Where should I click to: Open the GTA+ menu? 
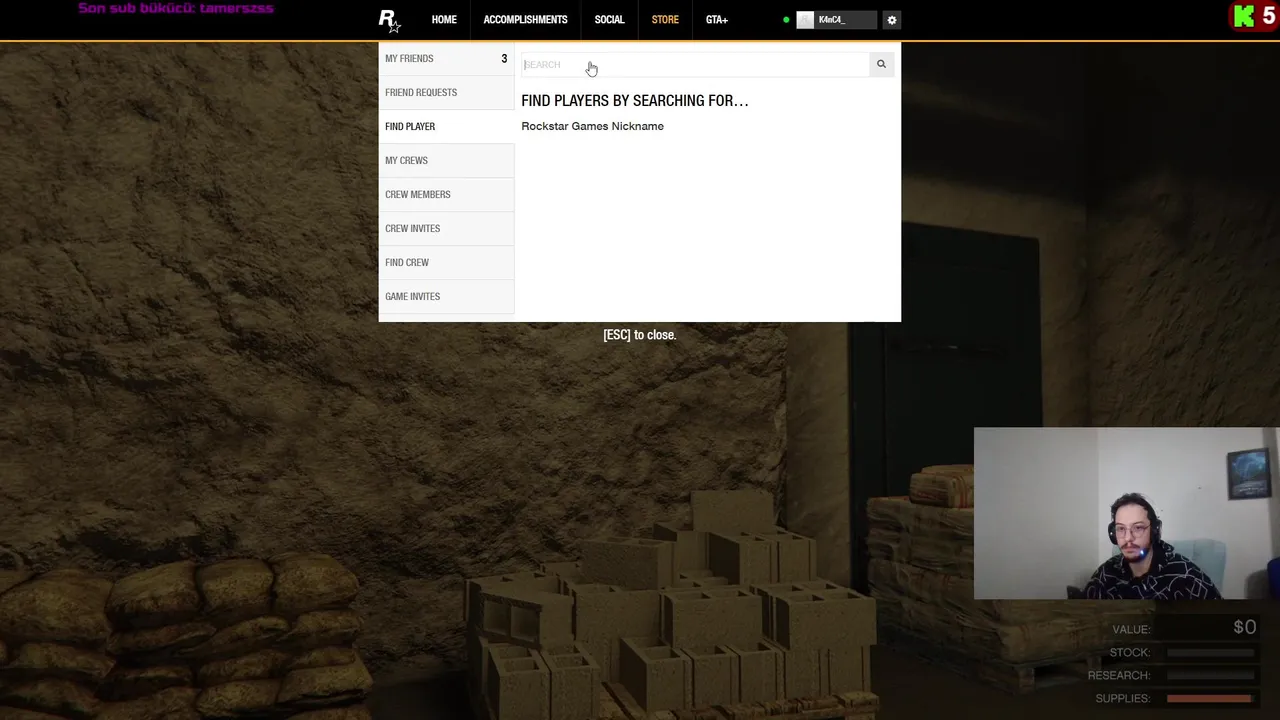click(717, 20)
